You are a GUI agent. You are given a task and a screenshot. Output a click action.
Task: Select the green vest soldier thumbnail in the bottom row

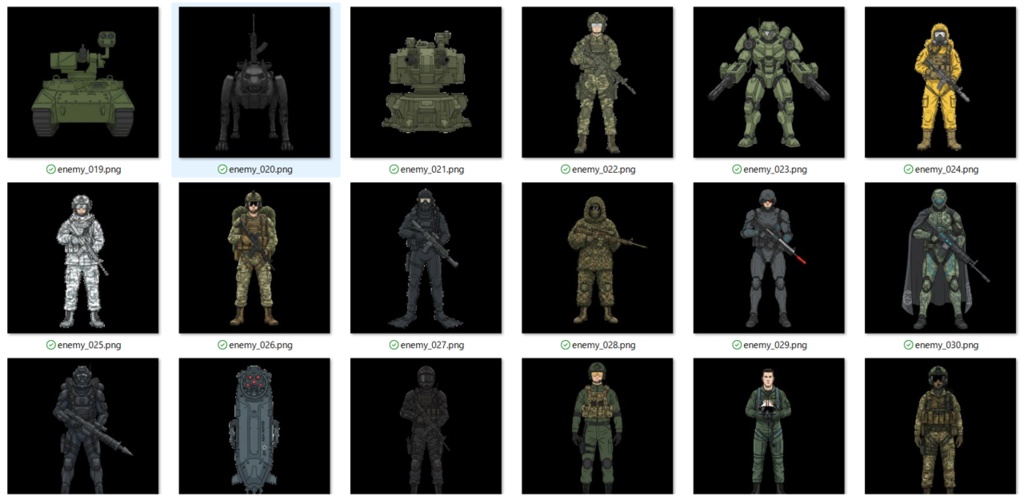click(x=598, y=426)
